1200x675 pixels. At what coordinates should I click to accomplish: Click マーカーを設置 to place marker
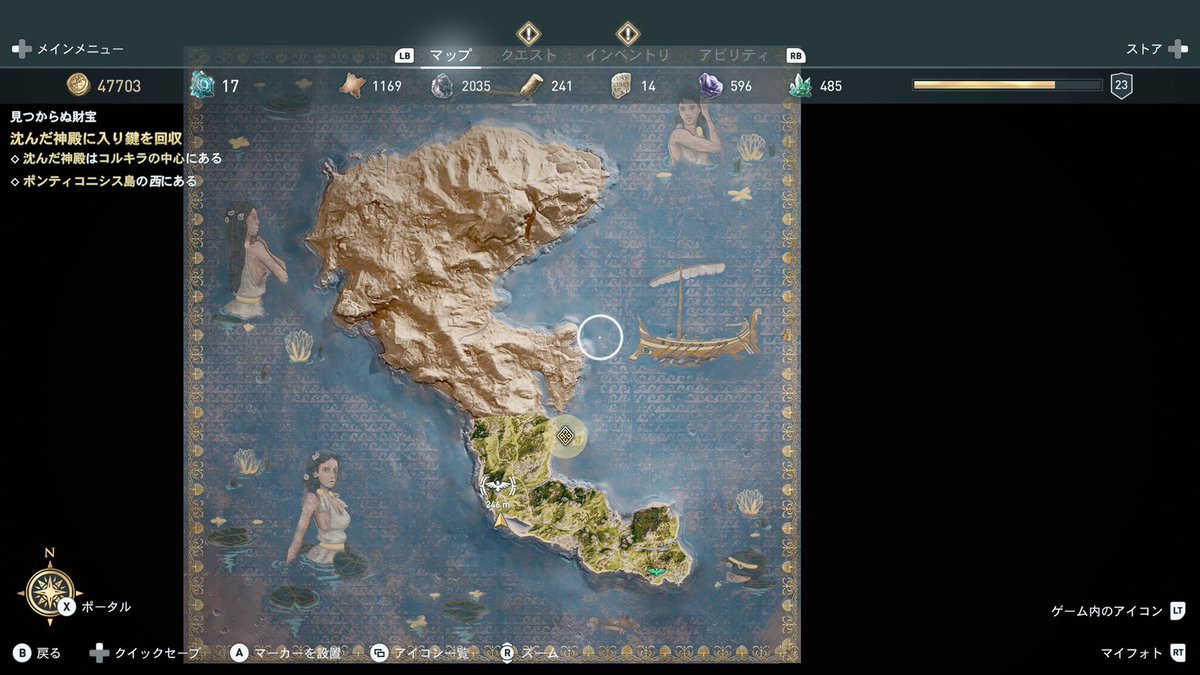point(297,653)
